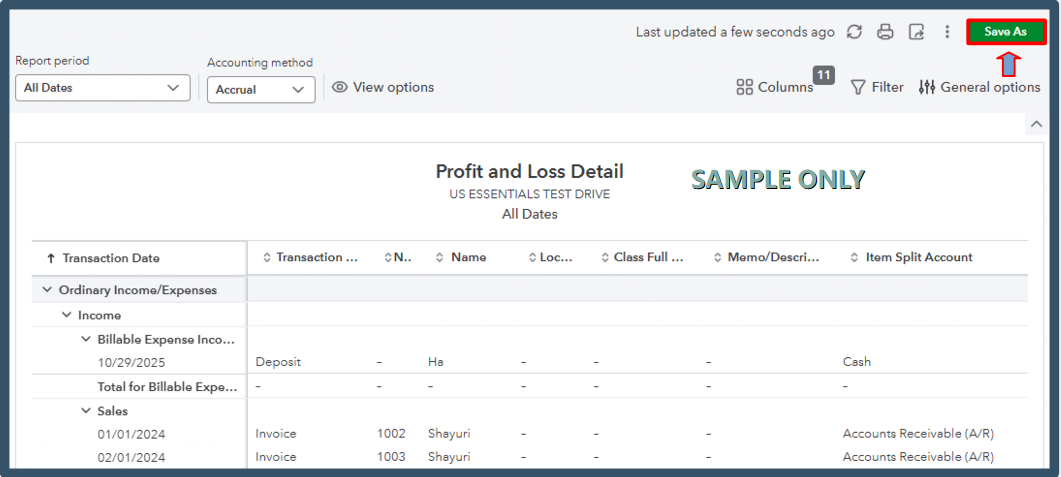Open the Filter panel

pyautogui.click(x=877, y=87)
